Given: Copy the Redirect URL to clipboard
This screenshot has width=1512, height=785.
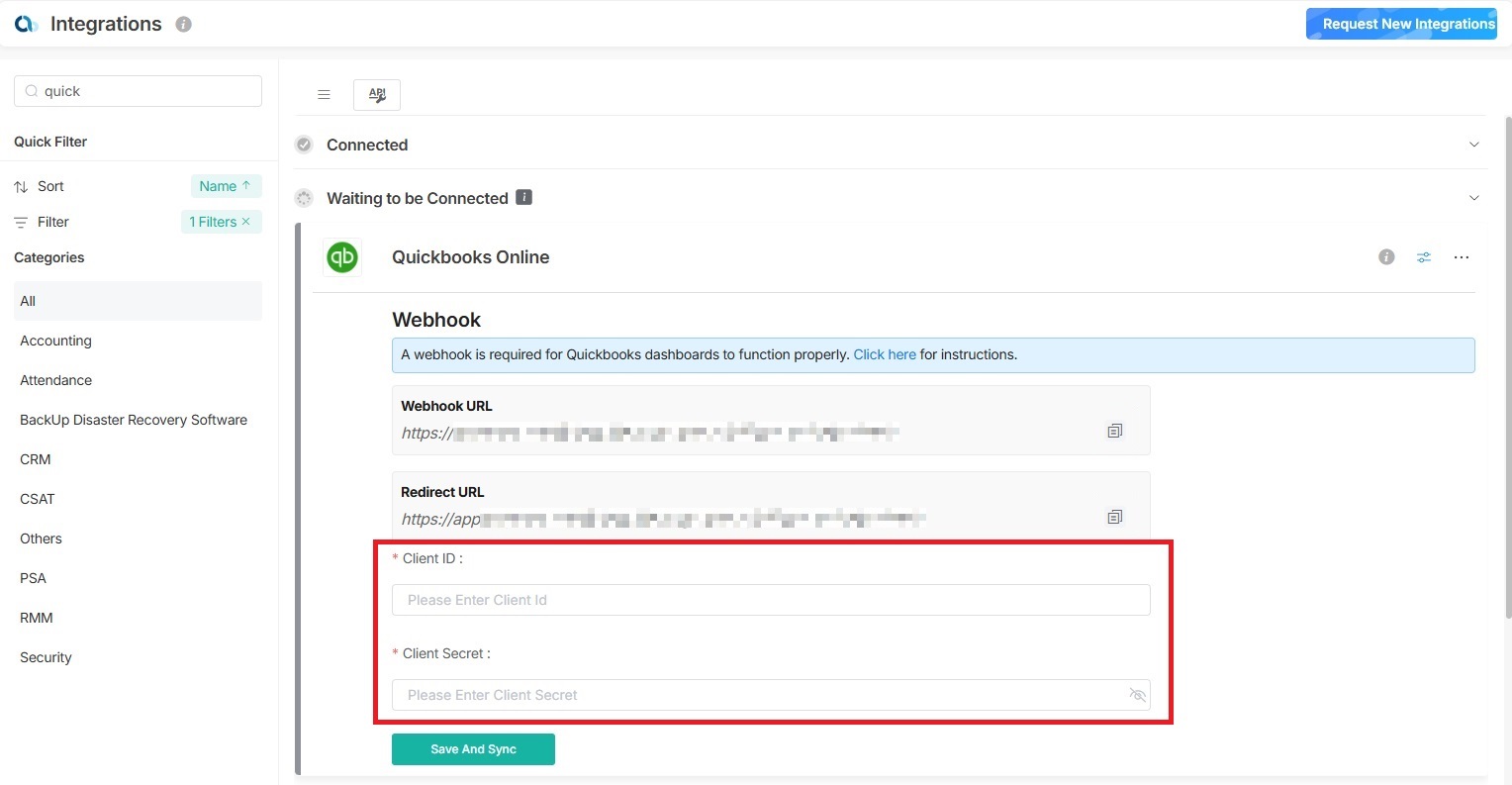Looking at the screenshot, I should click(x=1114, y=517).
